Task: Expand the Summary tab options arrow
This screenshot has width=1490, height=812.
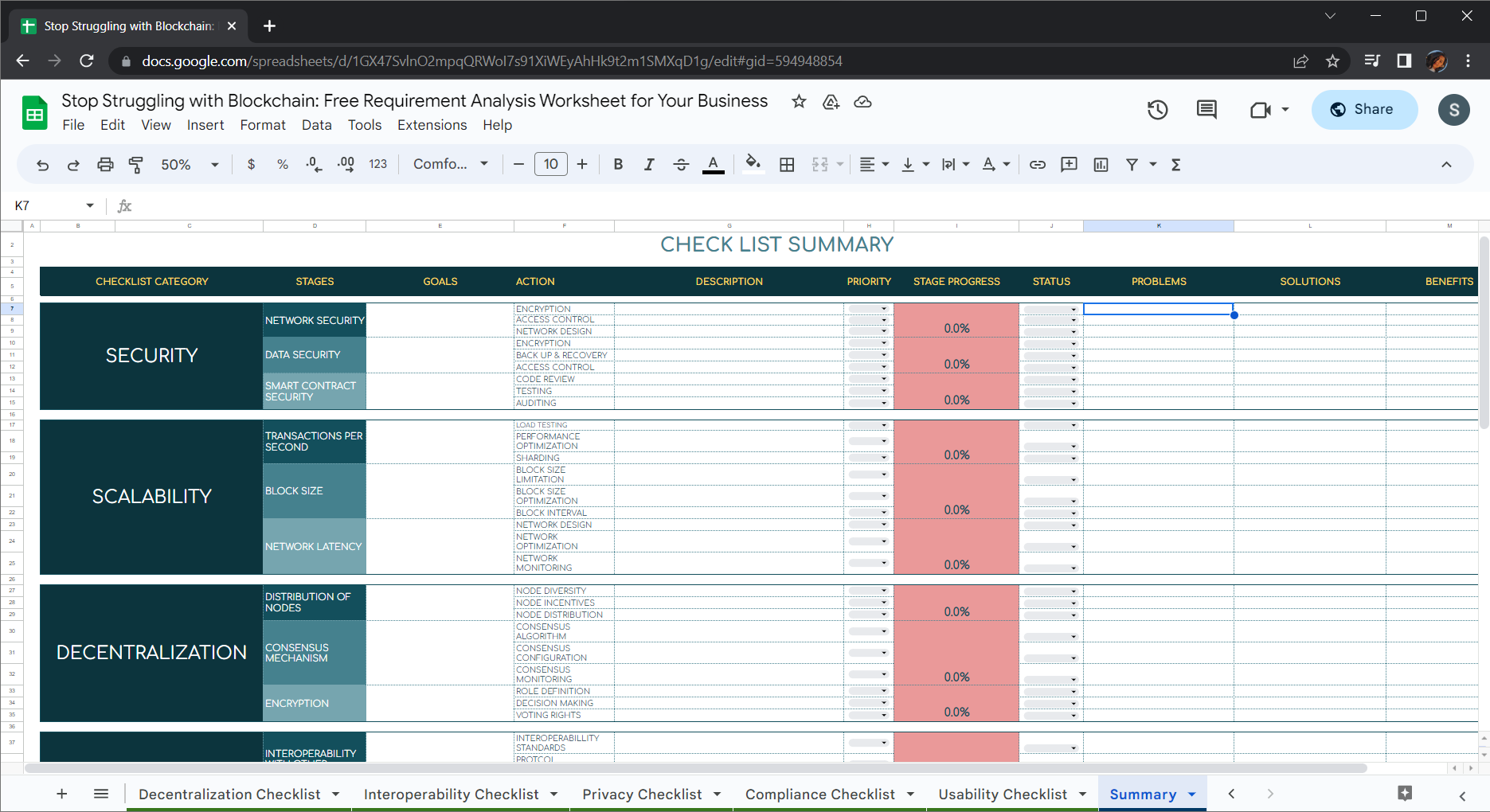Action: [1192, 794]
